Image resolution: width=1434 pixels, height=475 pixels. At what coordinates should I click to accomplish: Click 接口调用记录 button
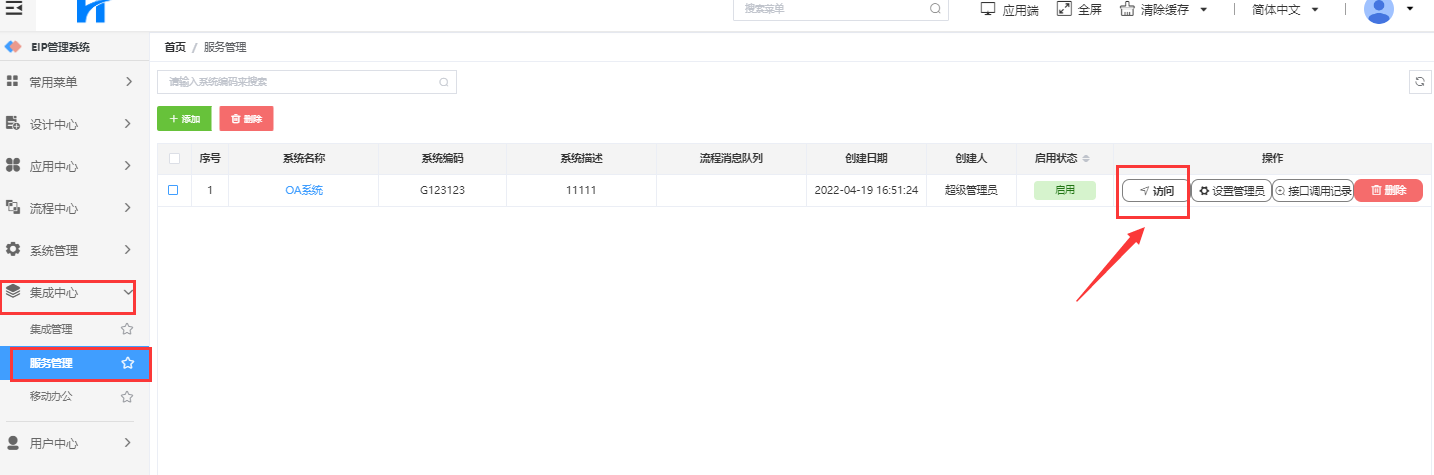click(1313, 190)
